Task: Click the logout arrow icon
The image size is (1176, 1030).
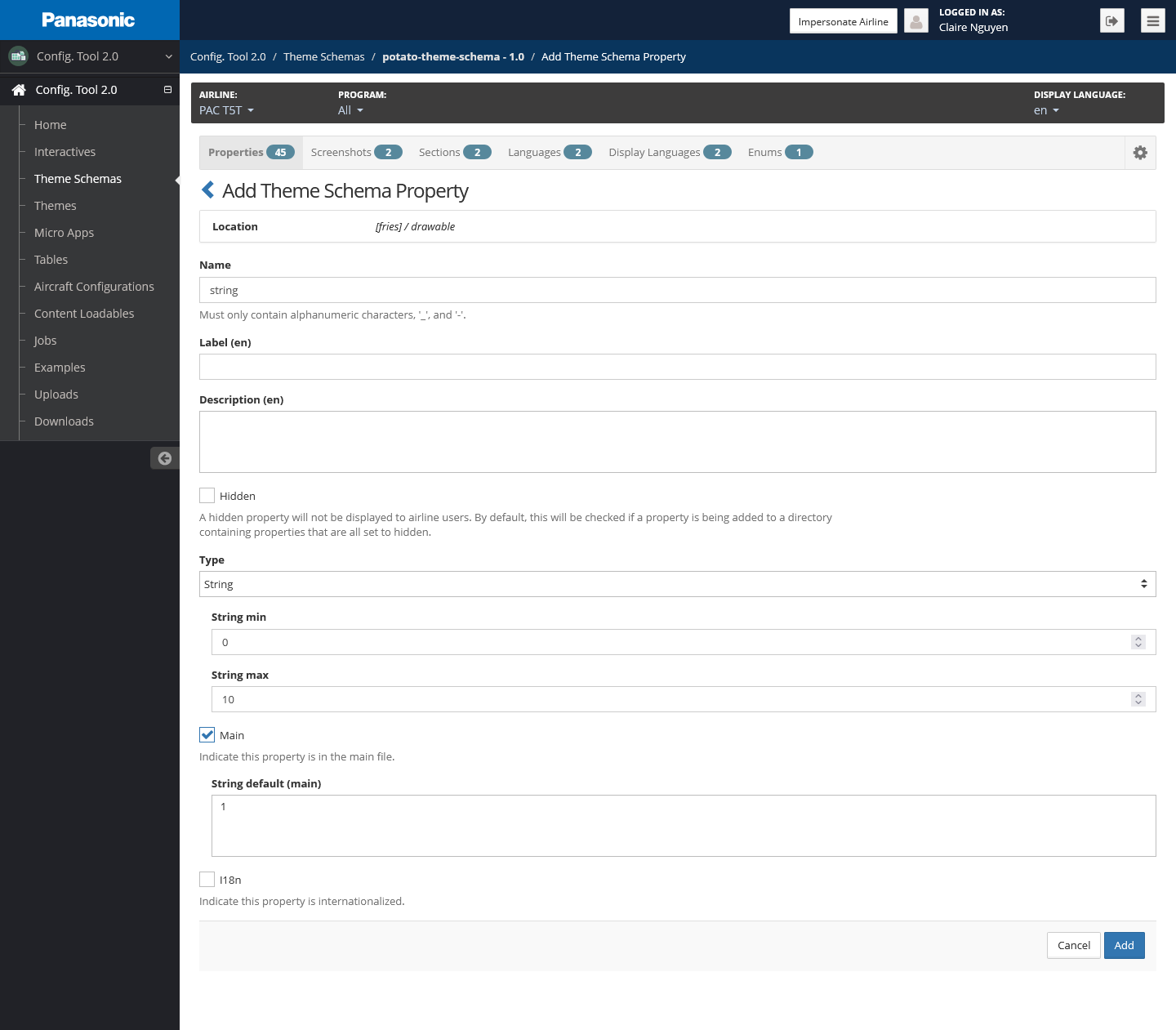Action: tap(1111, 21)
